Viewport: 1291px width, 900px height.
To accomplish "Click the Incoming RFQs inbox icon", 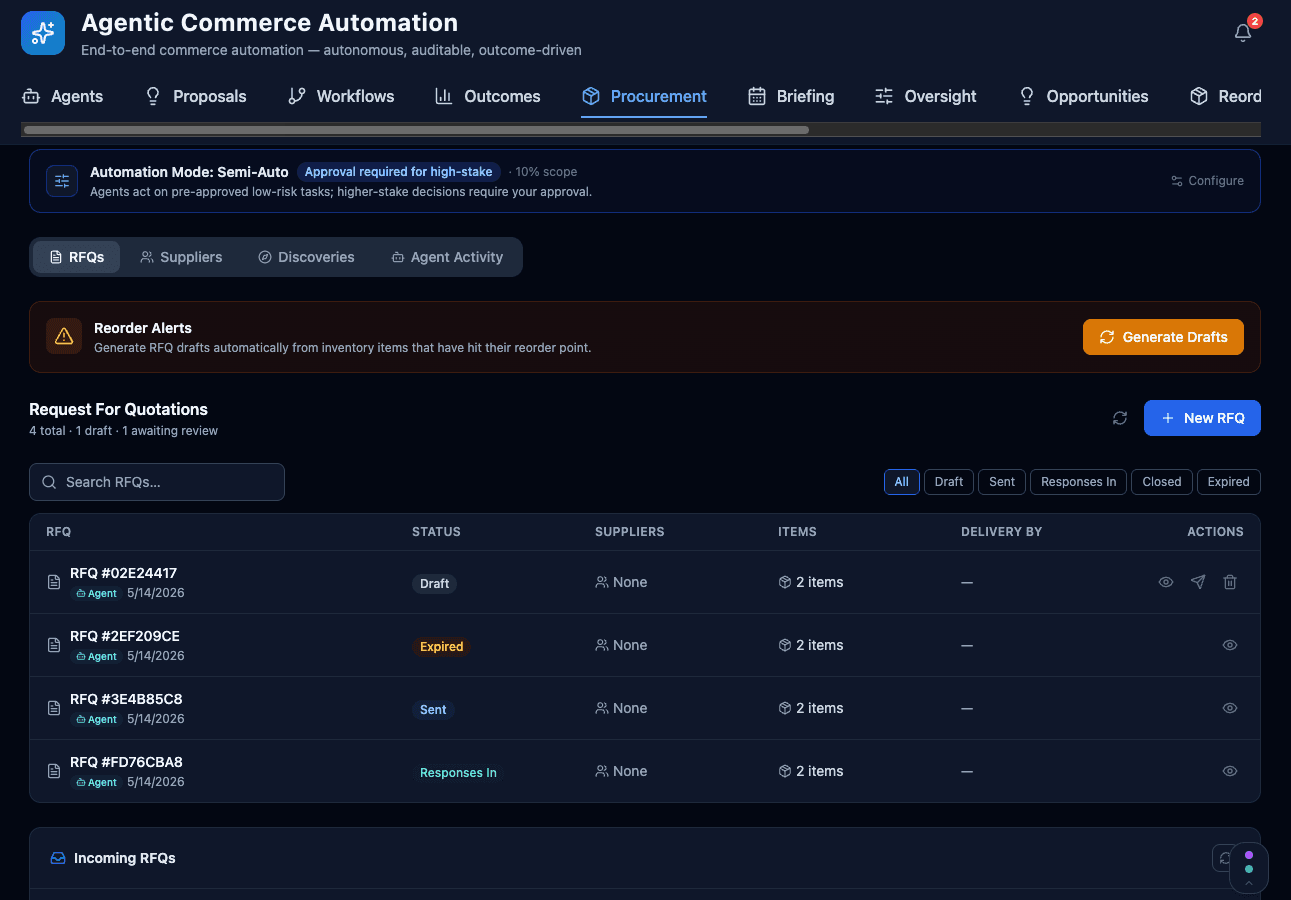I will pos(58,858).
